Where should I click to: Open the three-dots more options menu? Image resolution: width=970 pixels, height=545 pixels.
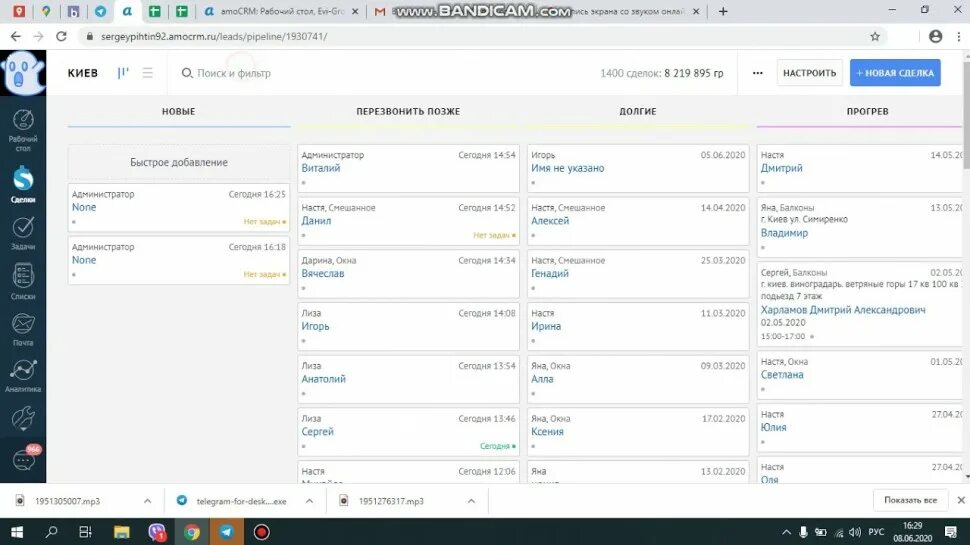click(757, 73)
